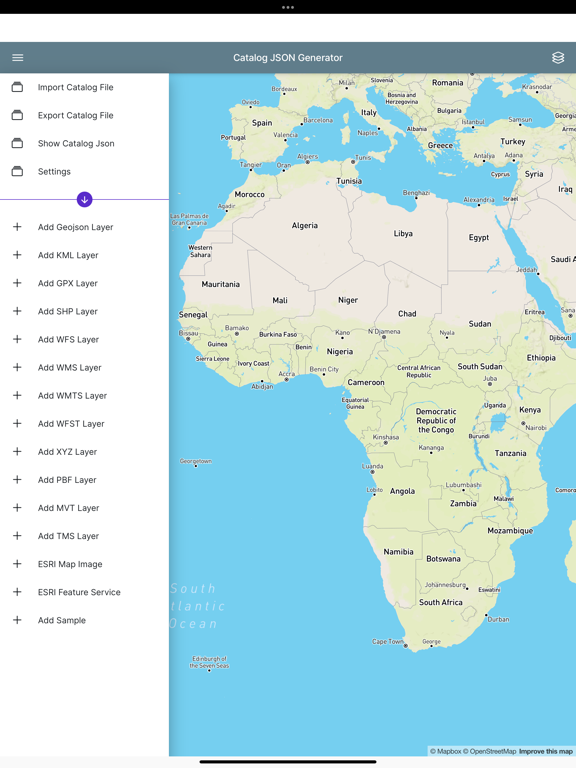
Task: Click the Import Catalog File icon
Action: pos(17,87)
